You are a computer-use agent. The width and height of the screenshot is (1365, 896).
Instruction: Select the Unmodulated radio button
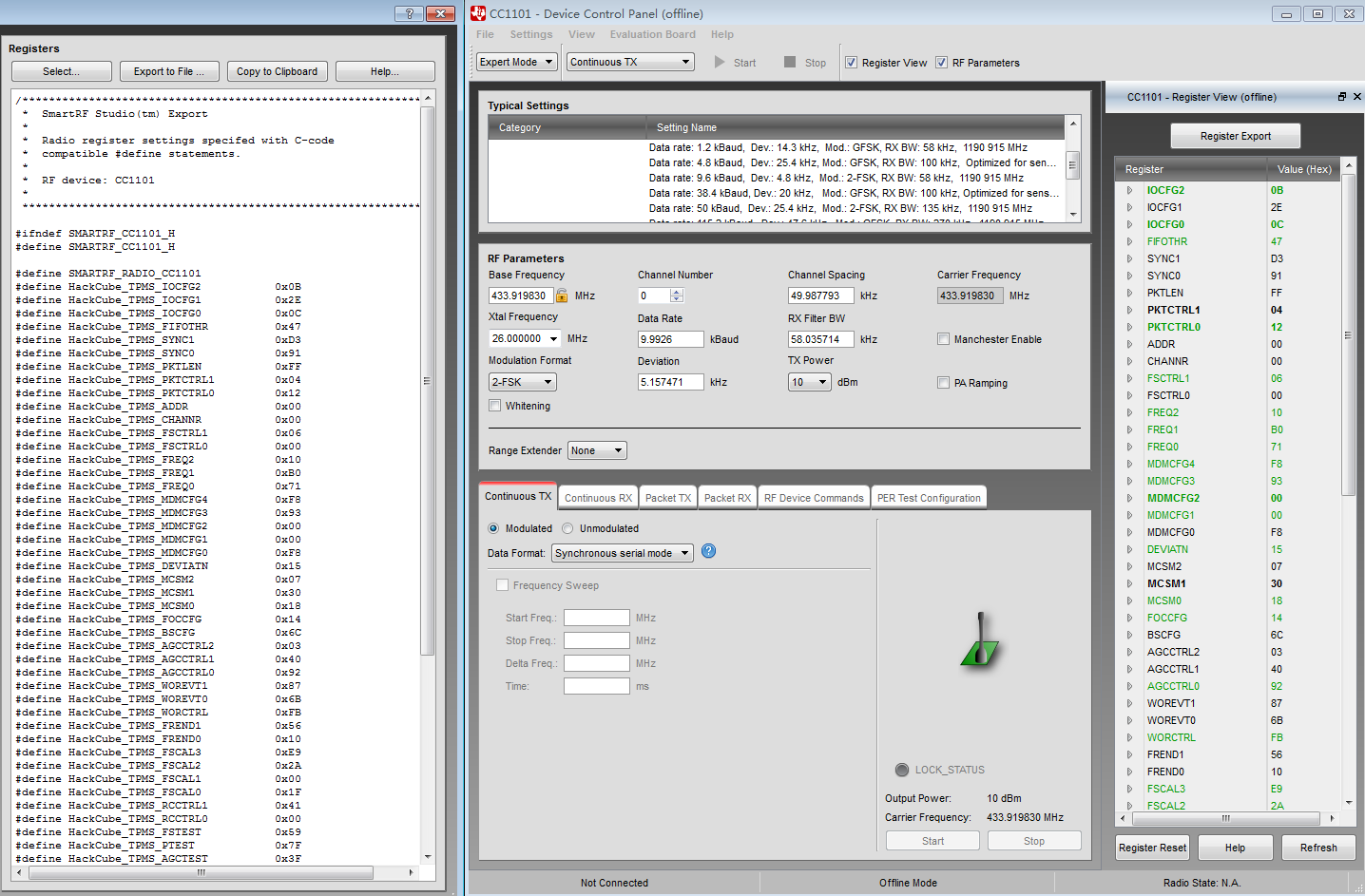tap(567, 528)
